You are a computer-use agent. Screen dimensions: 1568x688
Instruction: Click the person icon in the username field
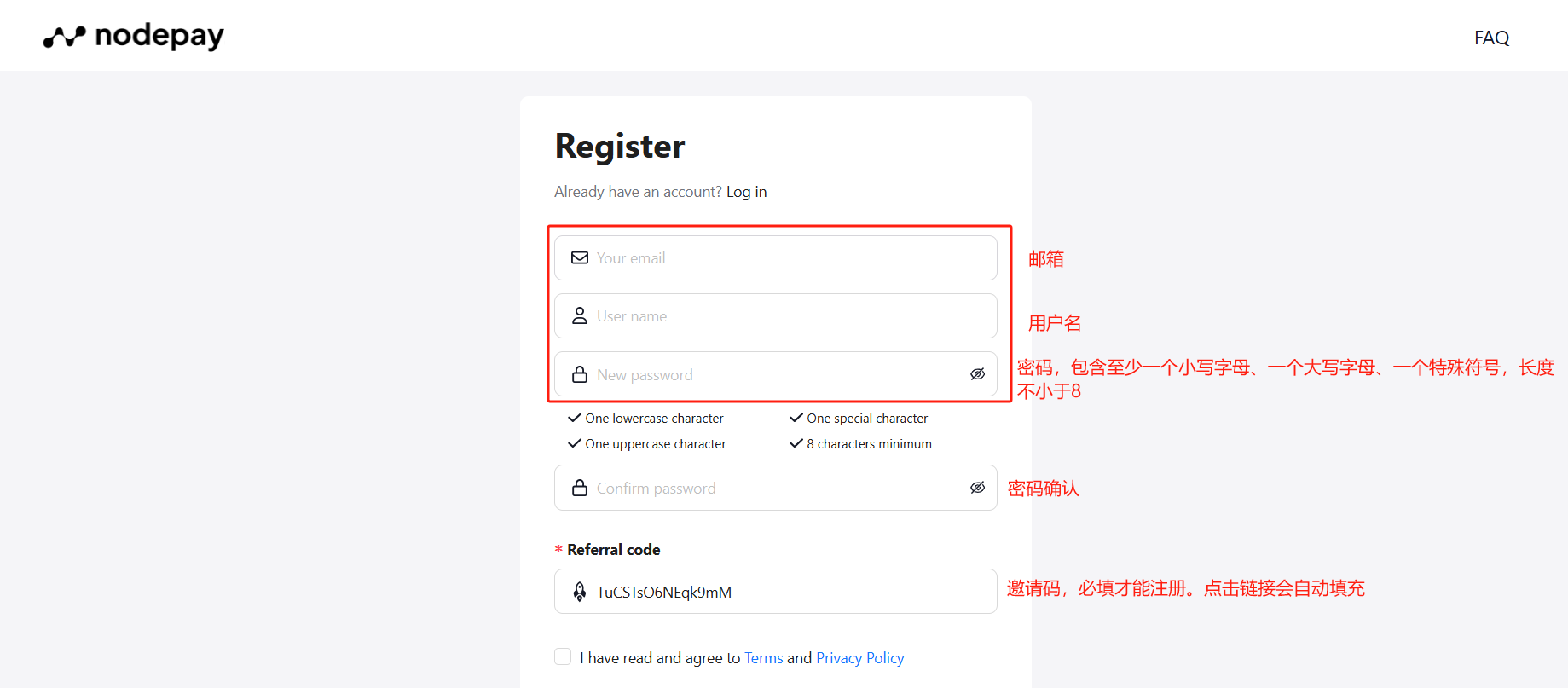[x=580, y=315]
